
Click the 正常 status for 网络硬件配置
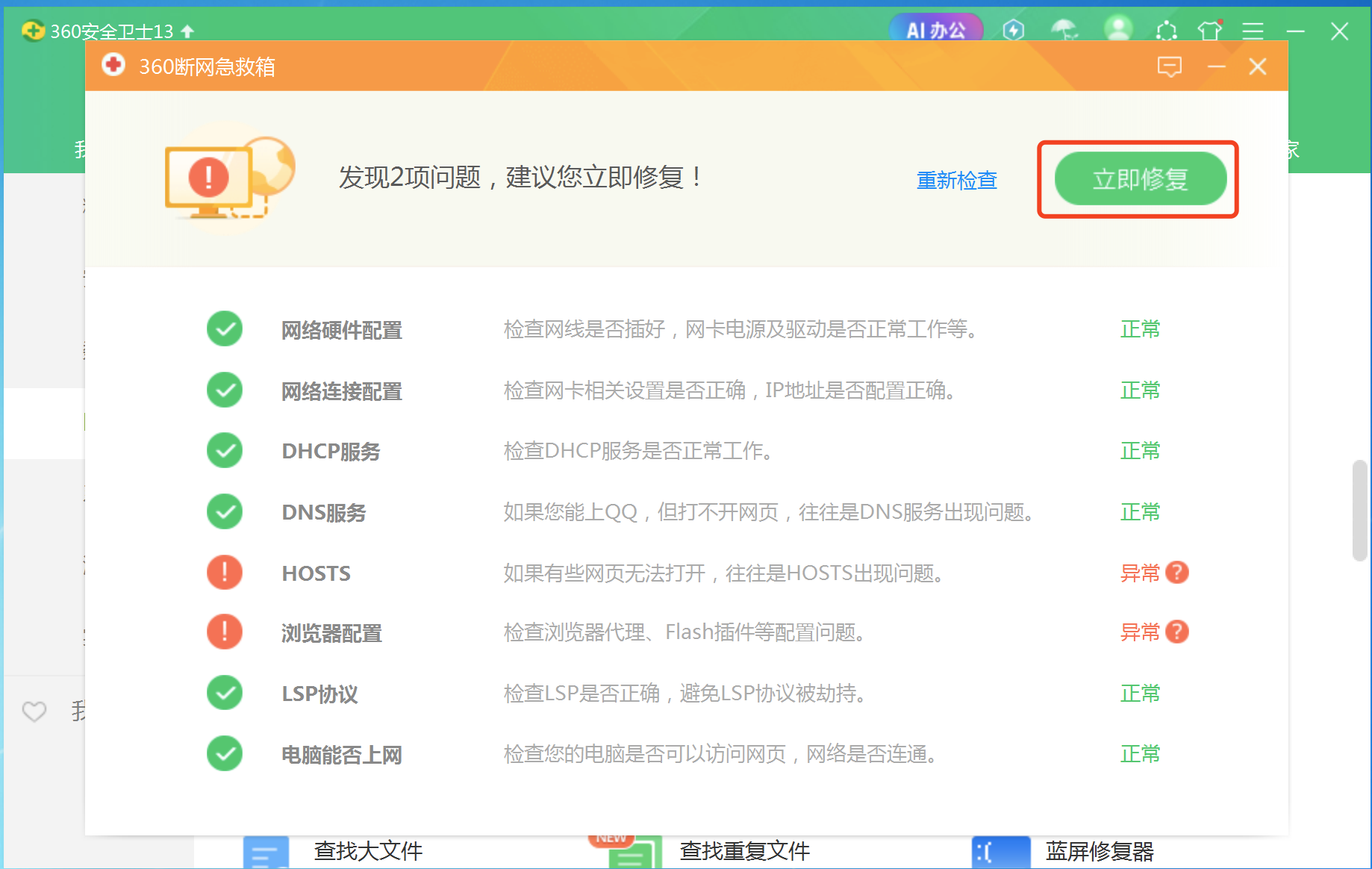1140,329
